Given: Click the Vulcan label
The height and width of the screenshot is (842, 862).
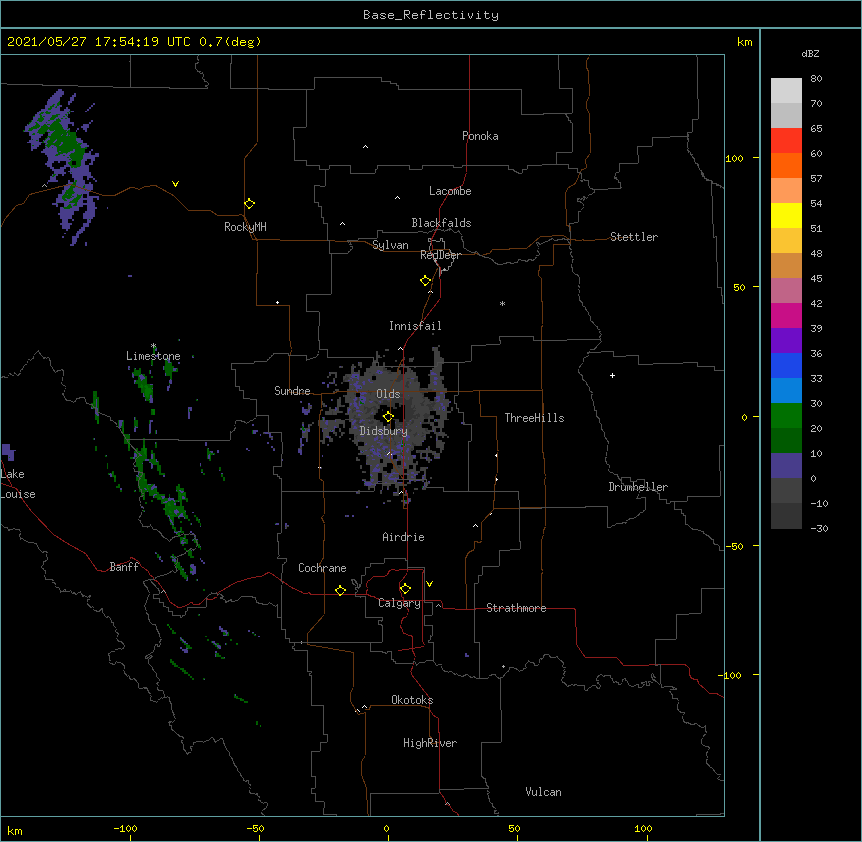Looking at the screenshot, I should click(x=543, y=792).
